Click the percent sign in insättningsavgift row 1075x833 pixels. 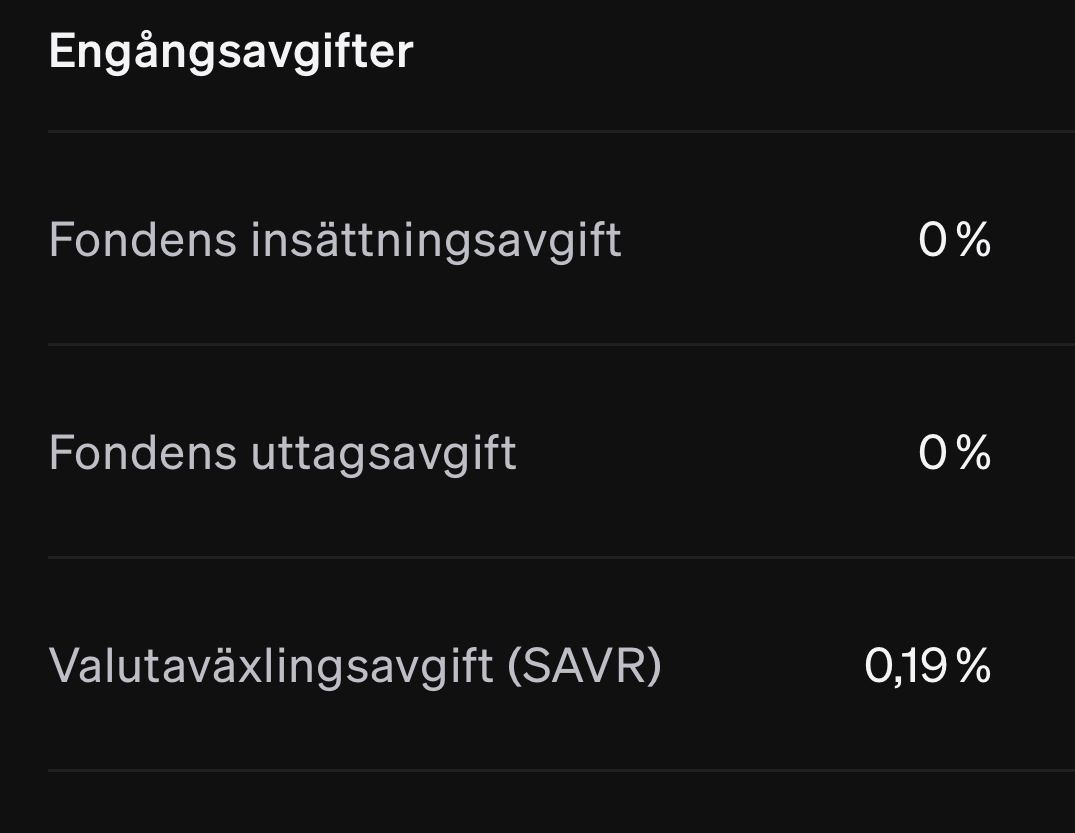[973, 241]
